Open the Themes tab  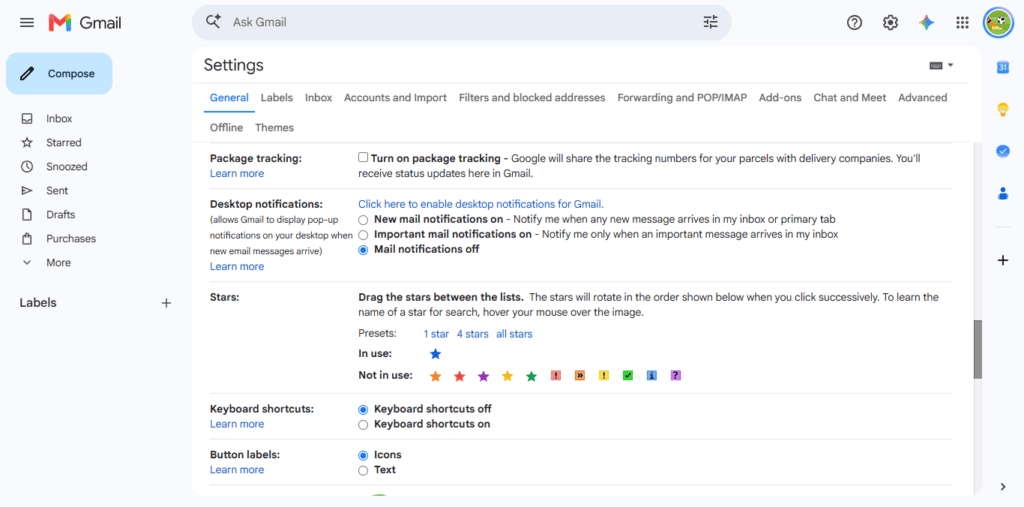tap(274, 127)
